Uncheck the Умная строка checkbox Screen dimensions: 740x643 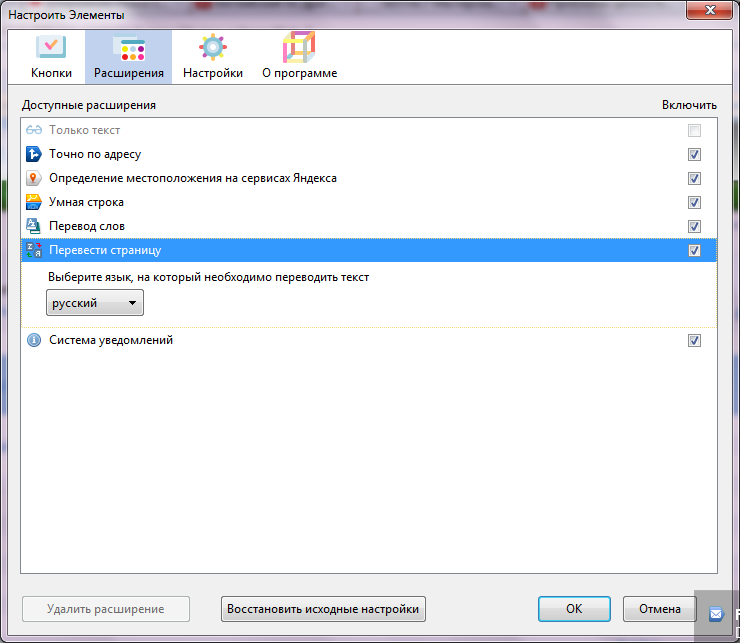(694, 203)
